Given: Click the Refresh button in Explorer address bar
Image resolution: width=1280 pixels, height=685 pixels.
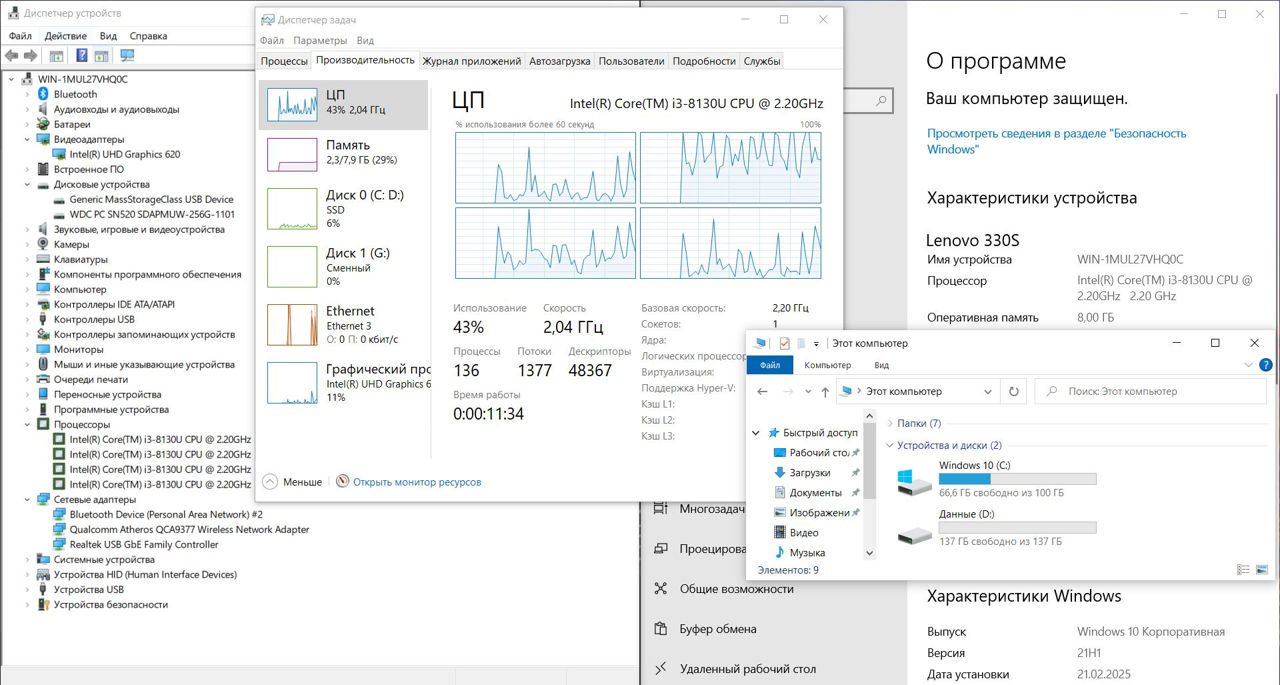Looking at the screenshot, I should [x=1014, y=392].
